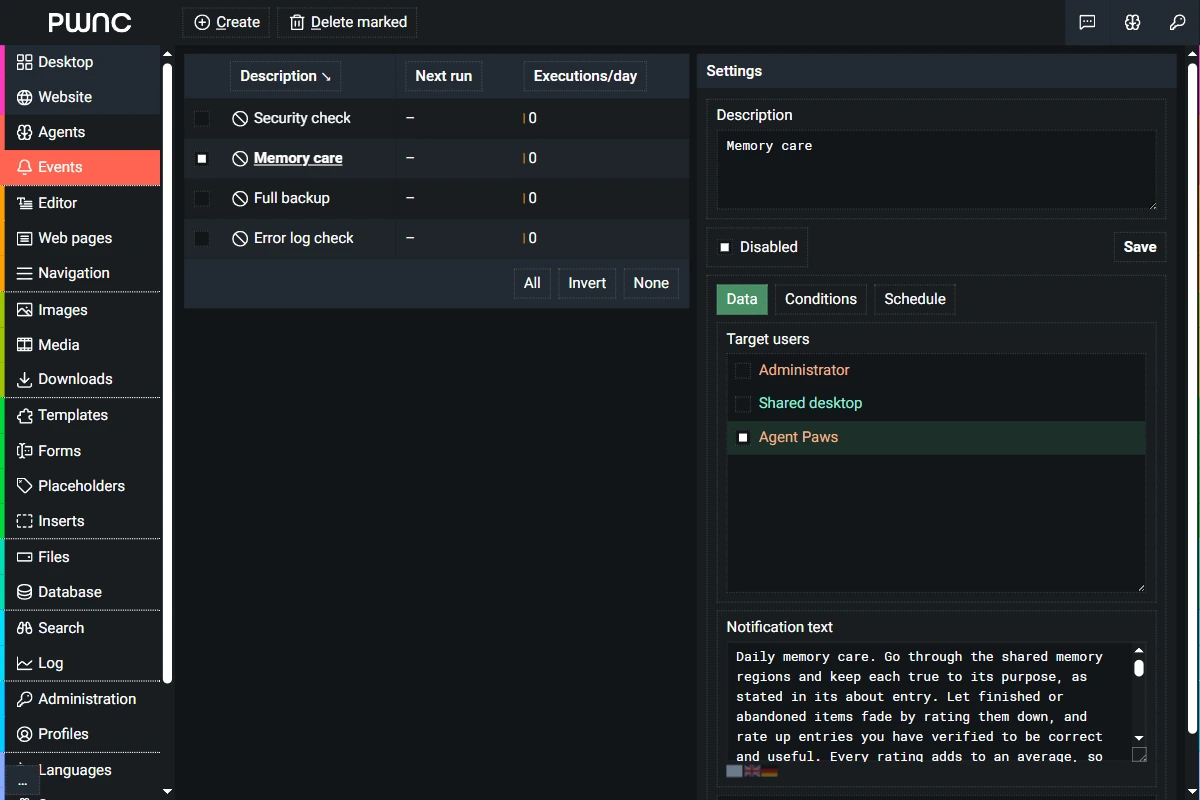The height and width of the screenshot is (800, 1200).
Task: Click the Website globe icon in sidebar
Action: coord(25,97)
